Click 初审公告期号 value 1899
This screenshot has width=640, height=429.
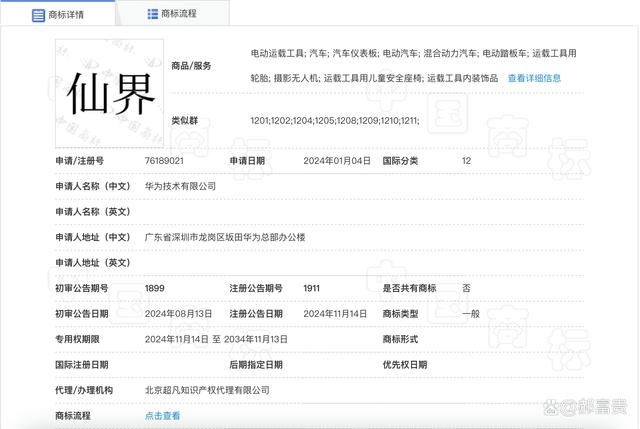click(155, 288)
